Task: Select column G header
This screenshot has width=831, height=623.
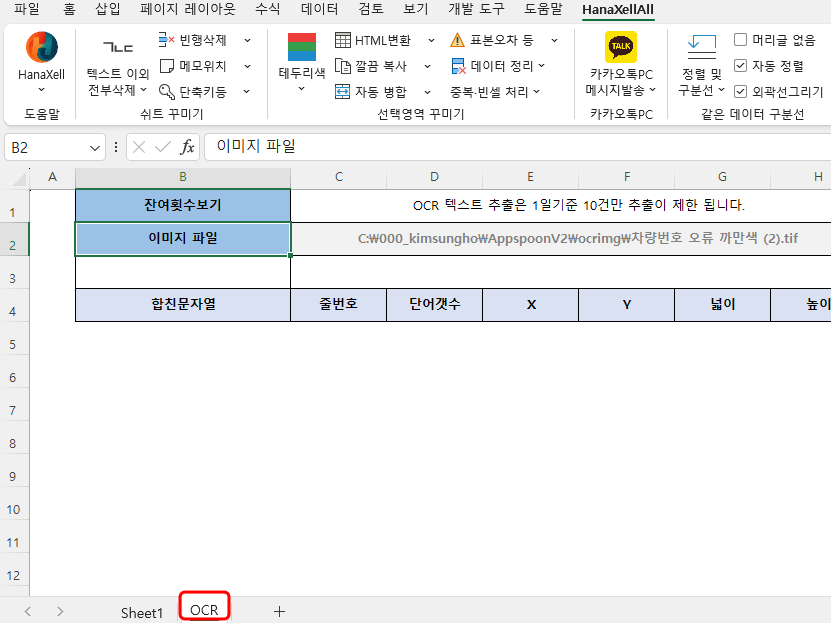Action: coord(722,177)
